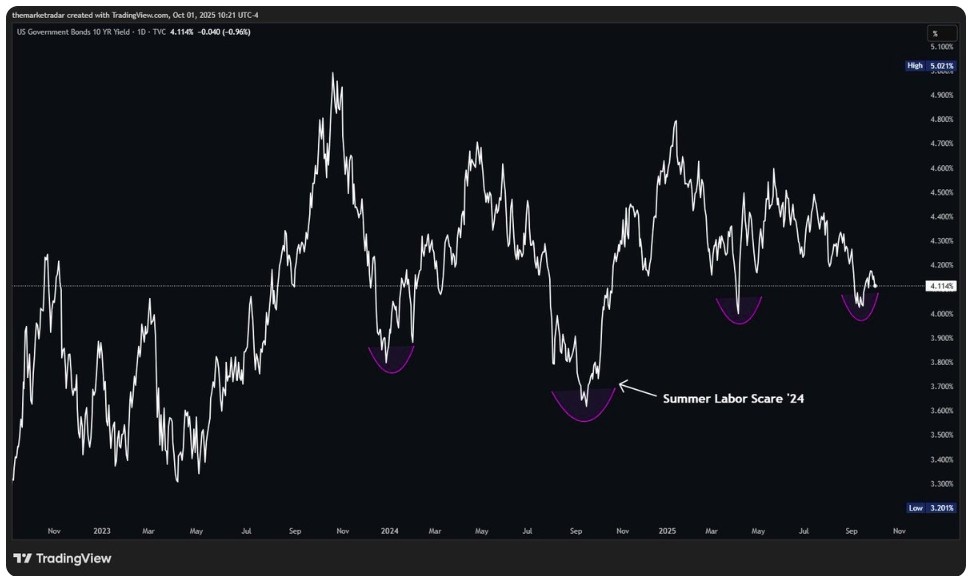Click the 3.900% price axis label
Viewport: 972px width, 576px height.
click(942, 338)
